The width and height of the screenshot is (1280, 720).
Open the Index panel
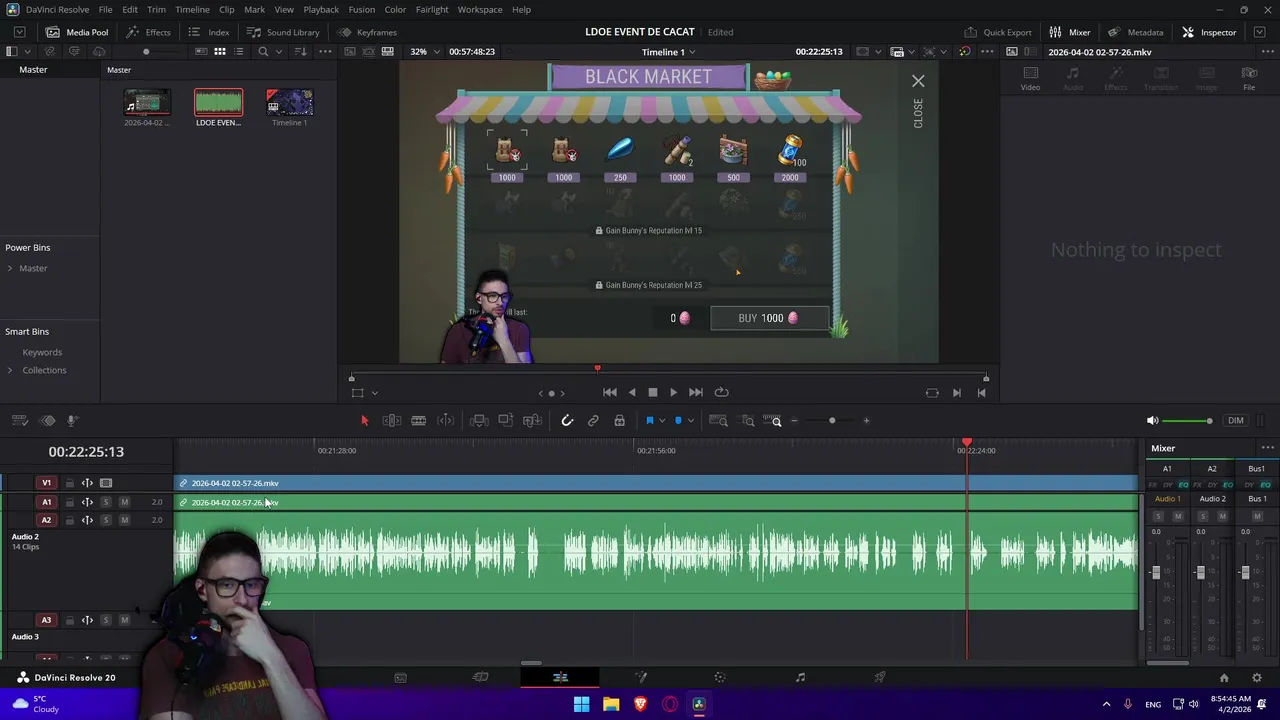209,32
